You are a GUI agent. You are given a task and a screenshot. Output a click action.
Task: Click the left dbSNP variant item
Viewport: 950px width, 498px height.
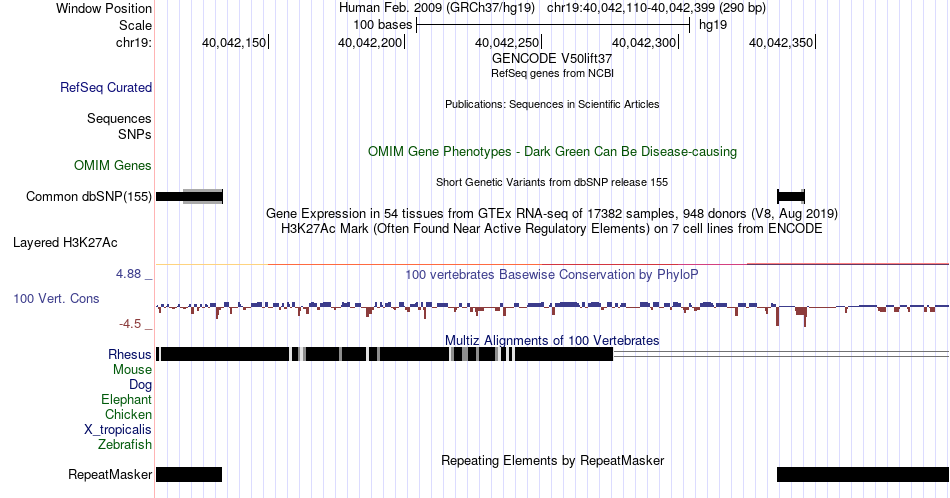click(x=190, y=196)
